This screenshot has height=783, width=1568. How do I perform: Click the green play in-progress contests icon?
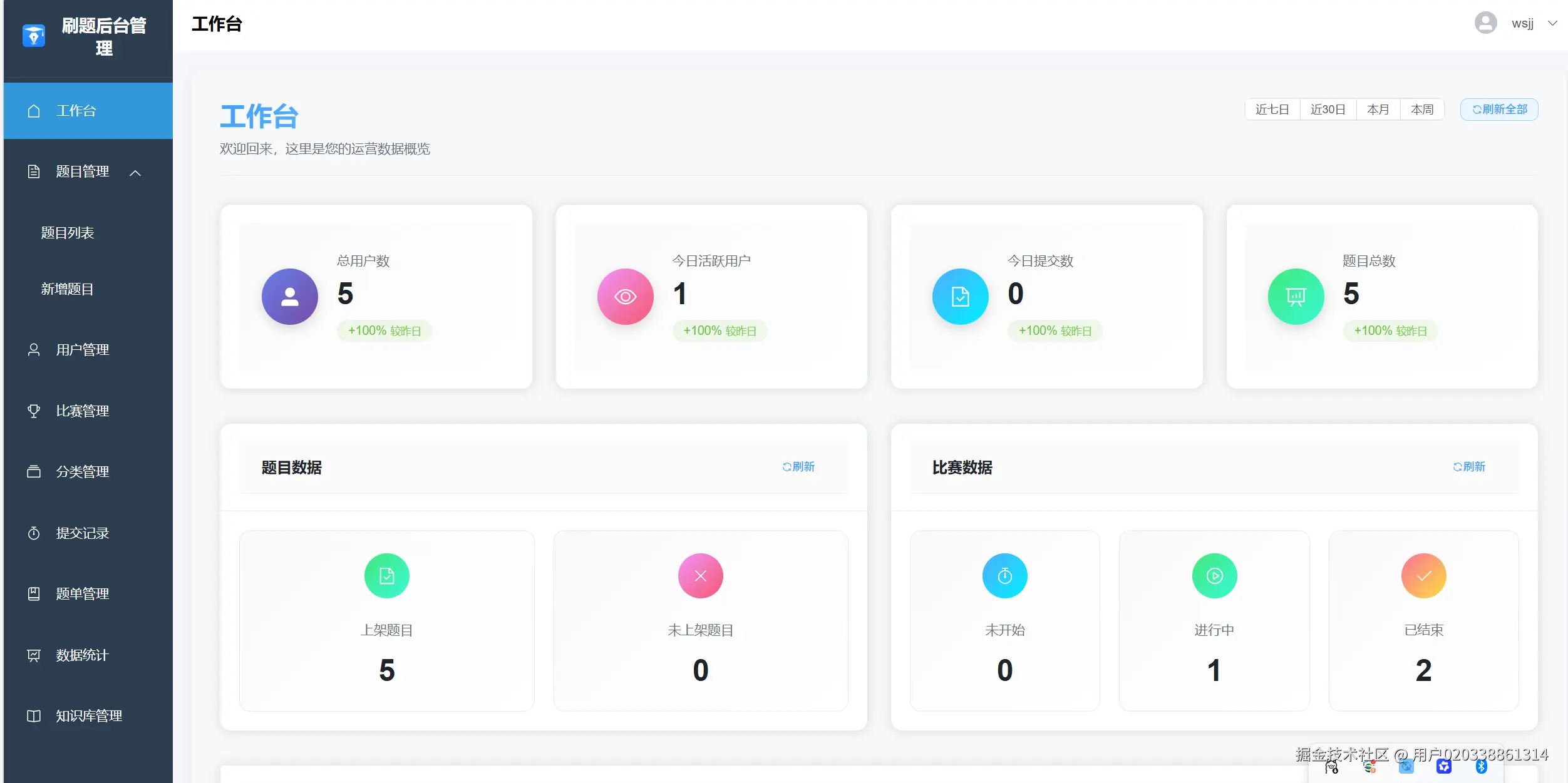[x=1214, y=576]
